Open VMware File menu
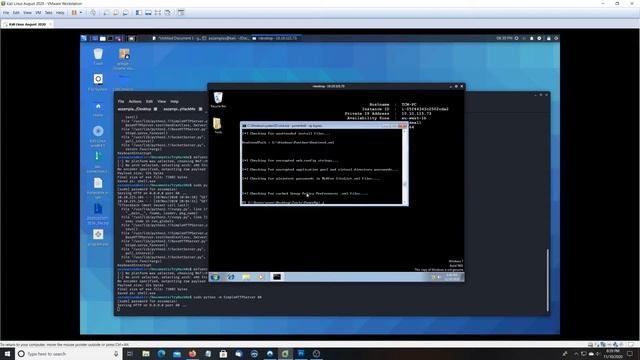640x360 pixels. click(6, 13)
